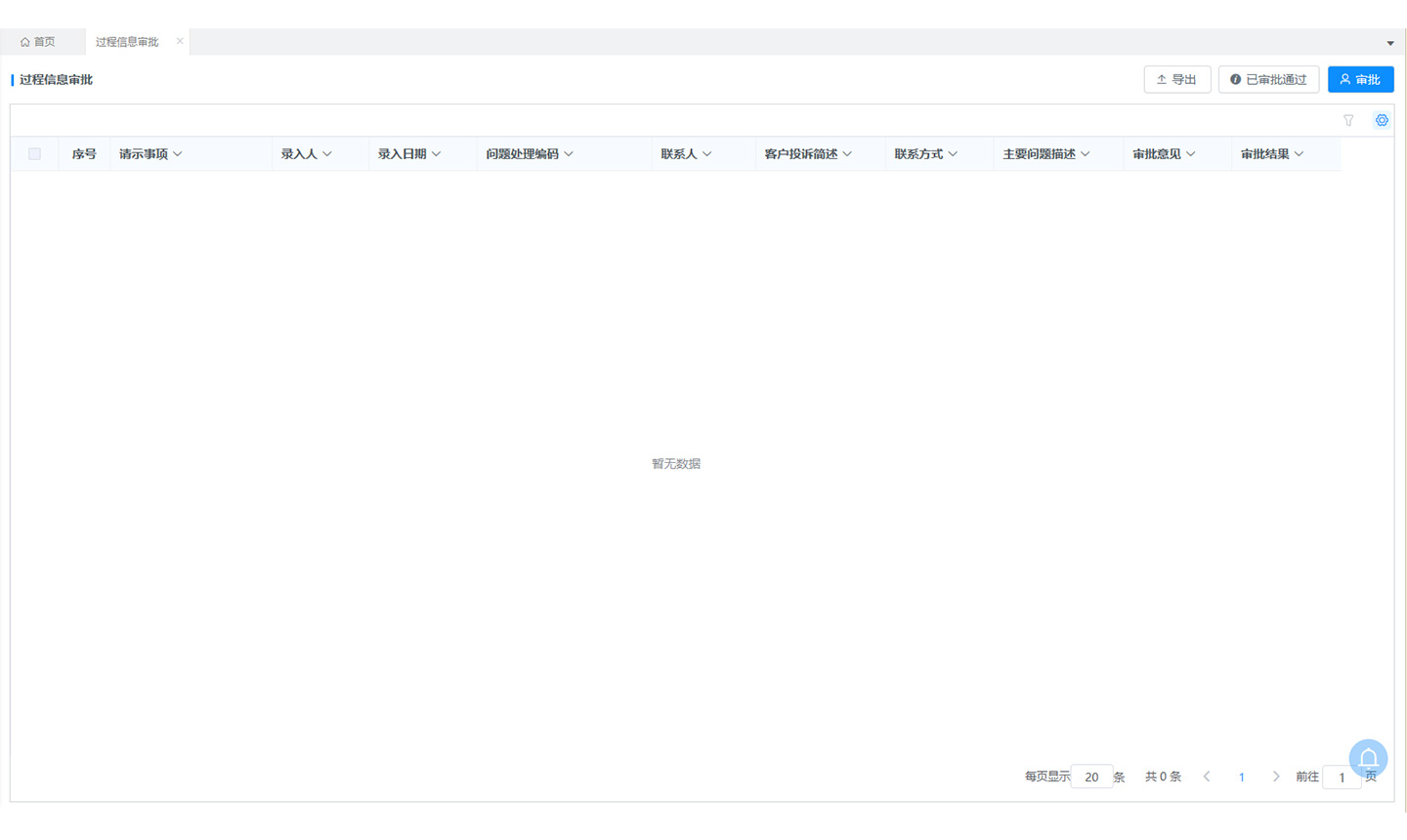Click the 已审批通过 button
The image size is (1407, 840).
(x=1268, y=79)
